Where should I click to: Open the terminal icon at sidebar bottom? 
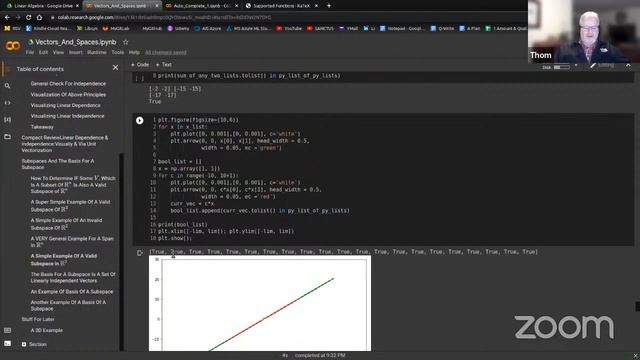(7, 344)
